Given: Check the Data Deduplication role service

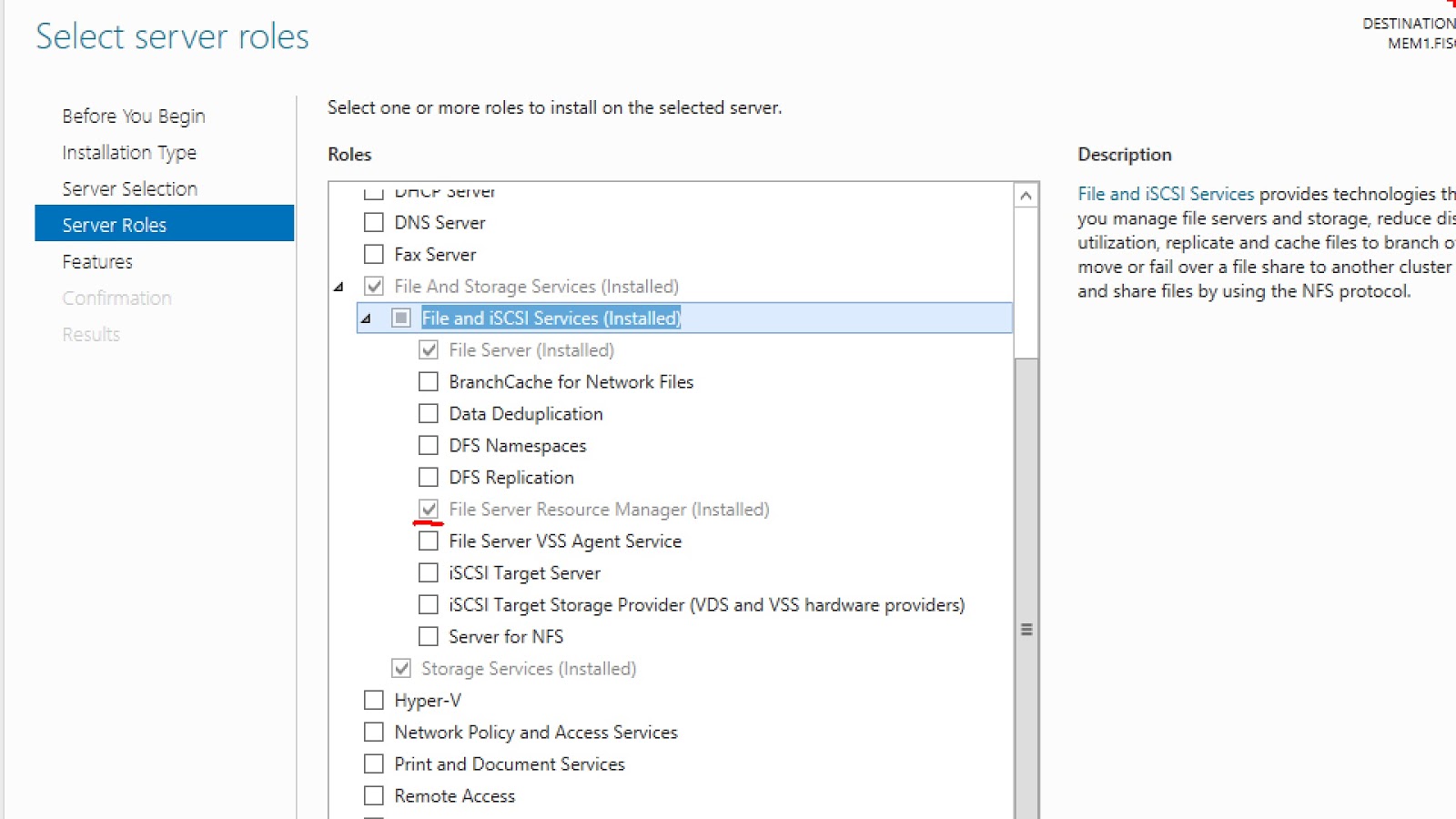Looking at the screenshot, I should click(428, 413).
